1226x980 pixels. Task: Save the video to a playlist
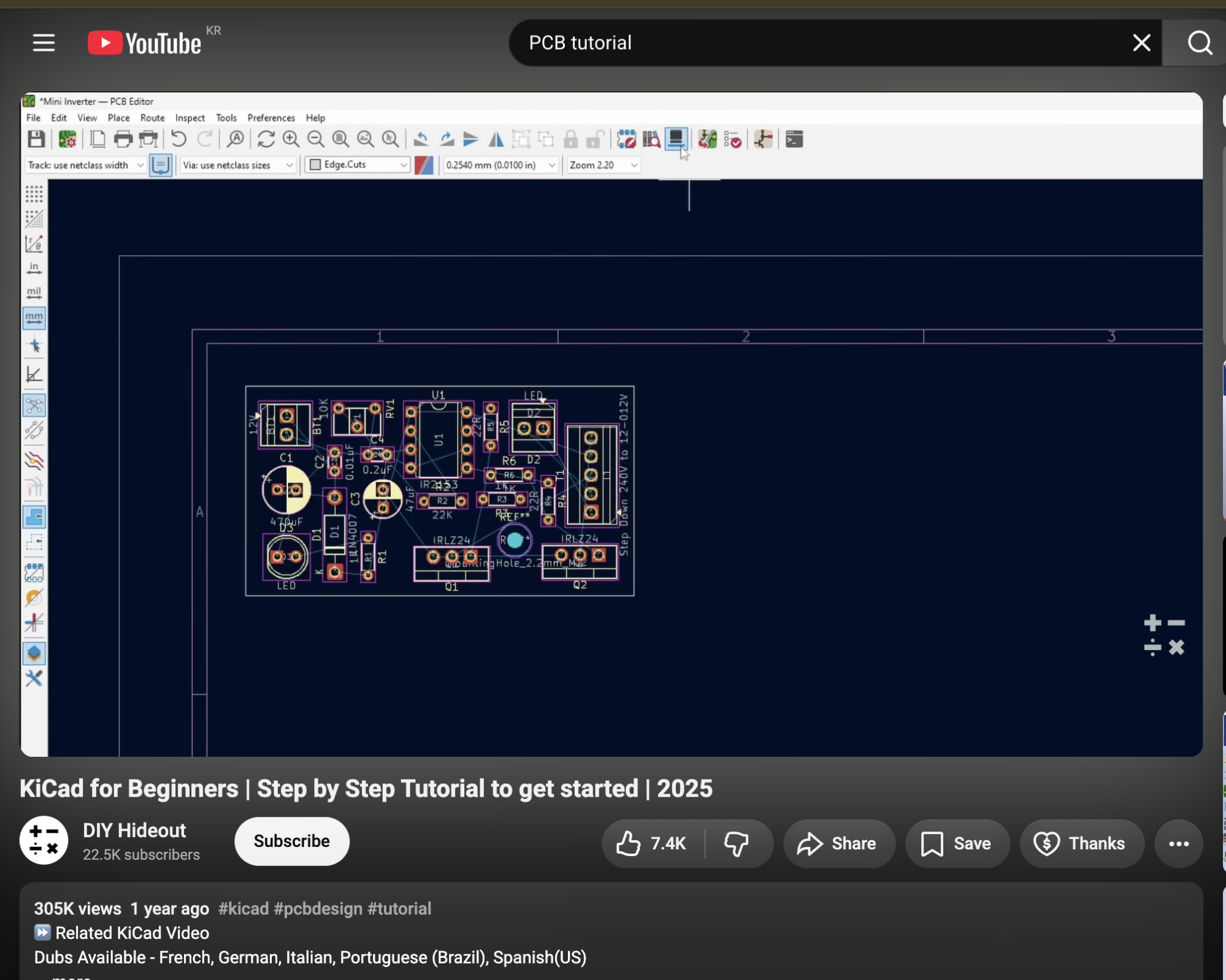(957, 843)
